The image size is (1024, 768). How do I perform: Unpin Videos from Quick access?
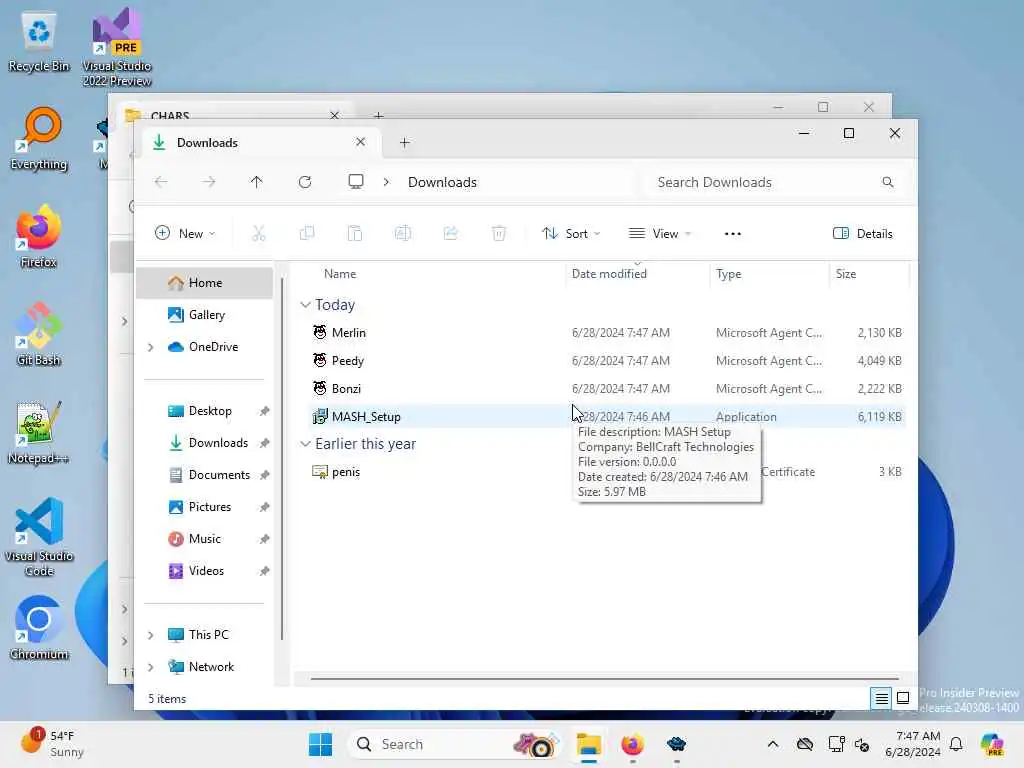264,571
